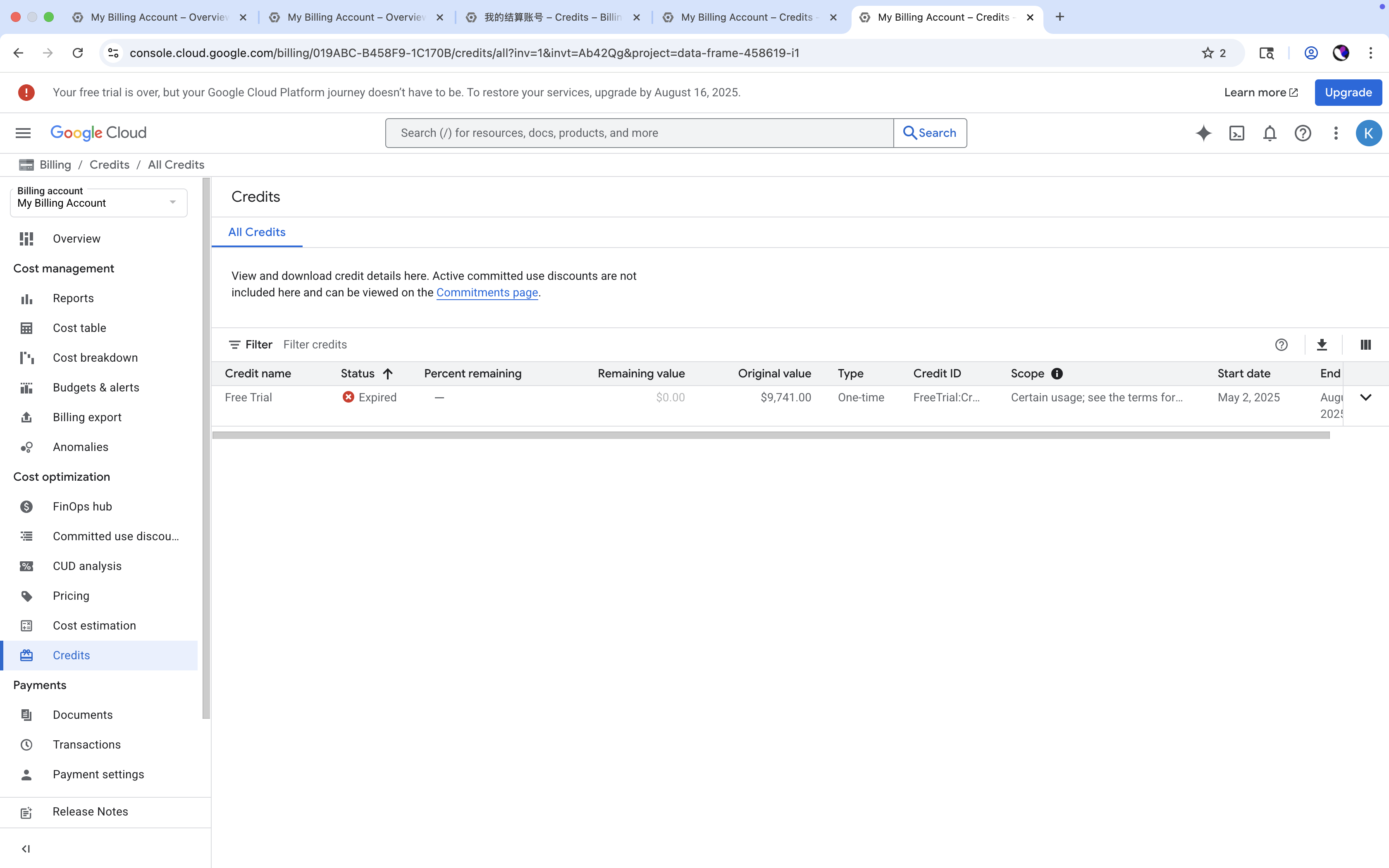Open the help question mark panel

coord(1302,133)
